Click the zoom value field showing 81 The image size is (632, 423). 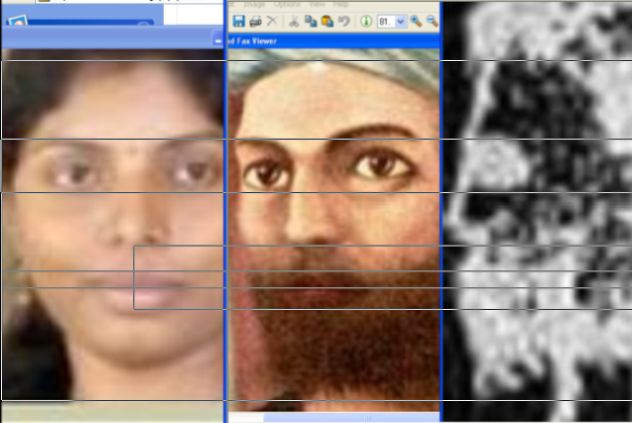point(386,21)
